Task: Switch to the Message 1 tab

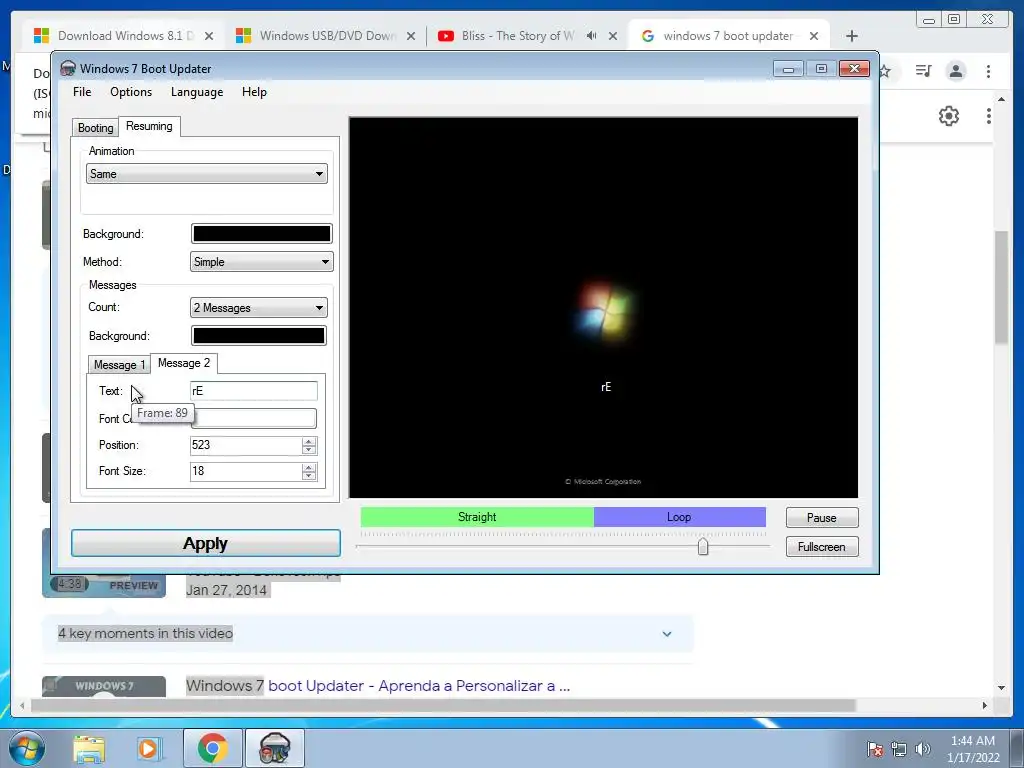Action: coord(120,365)
